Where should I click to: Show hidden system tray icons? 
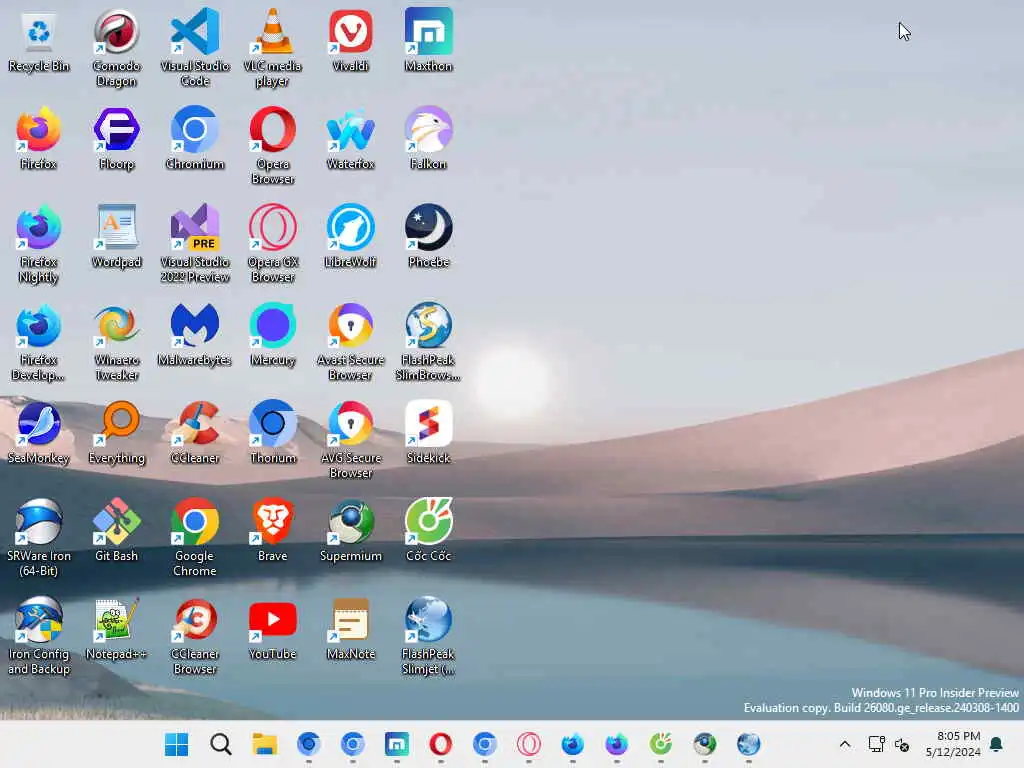click(x=844, y=744)
